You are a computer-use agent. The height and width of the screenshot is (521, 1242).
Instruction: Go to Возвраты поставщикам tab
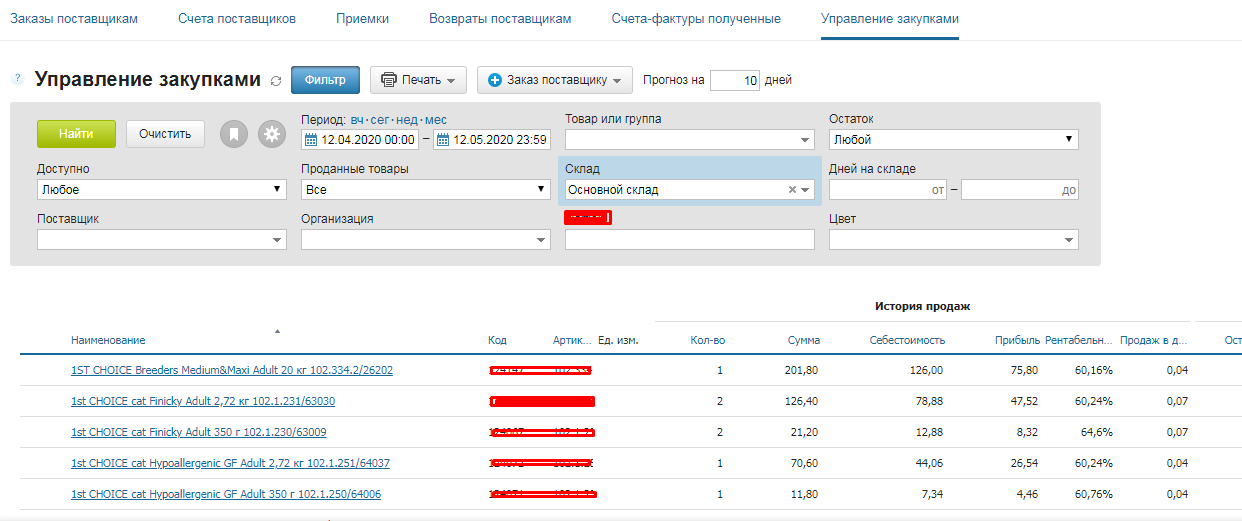[x=500, y=19]
